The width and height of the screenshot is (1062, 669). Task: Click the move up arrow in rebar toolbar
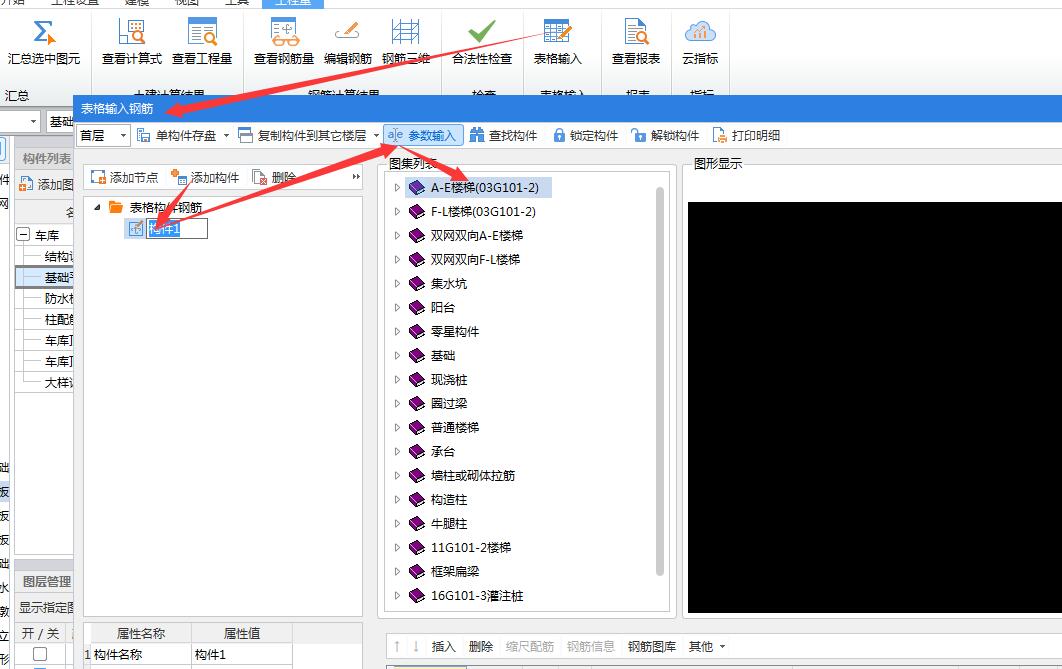point(397,647)
